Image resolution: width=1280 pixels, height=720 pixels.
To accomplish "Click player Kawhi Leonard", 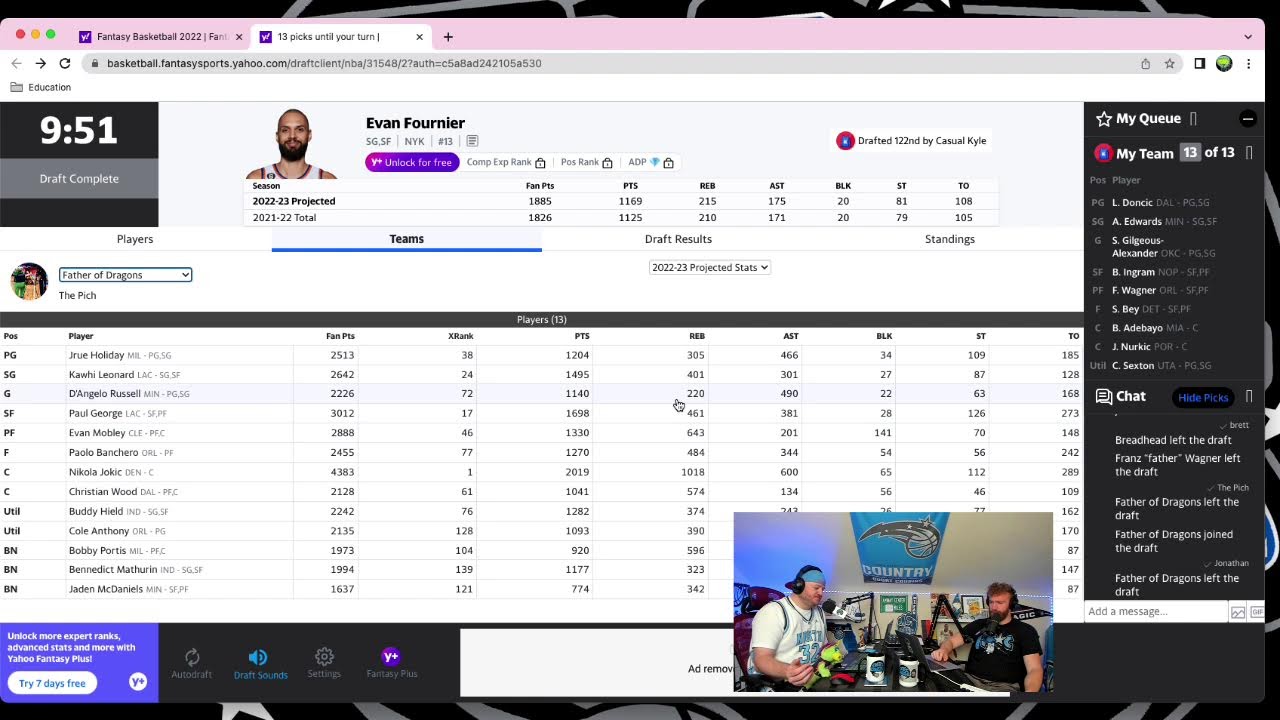I will pos(101,375).
